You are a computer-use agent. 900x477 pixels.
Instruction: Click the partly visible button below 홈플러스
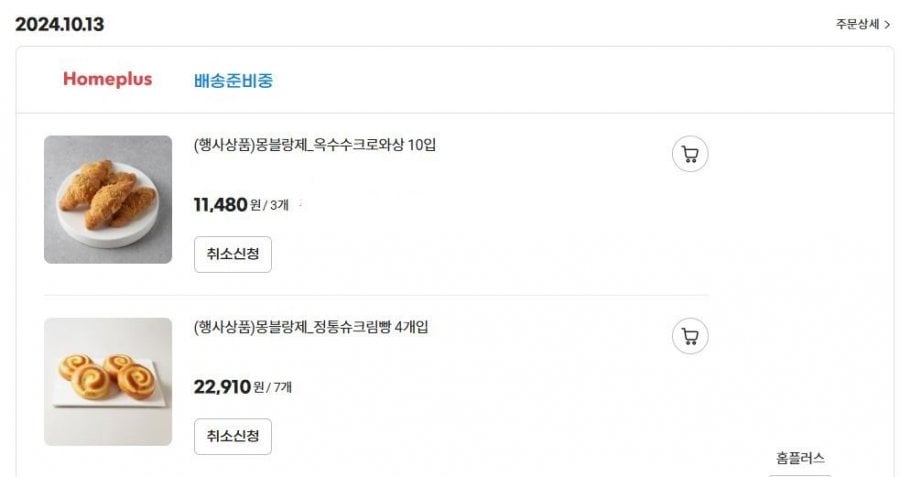(x=800, y=475)
